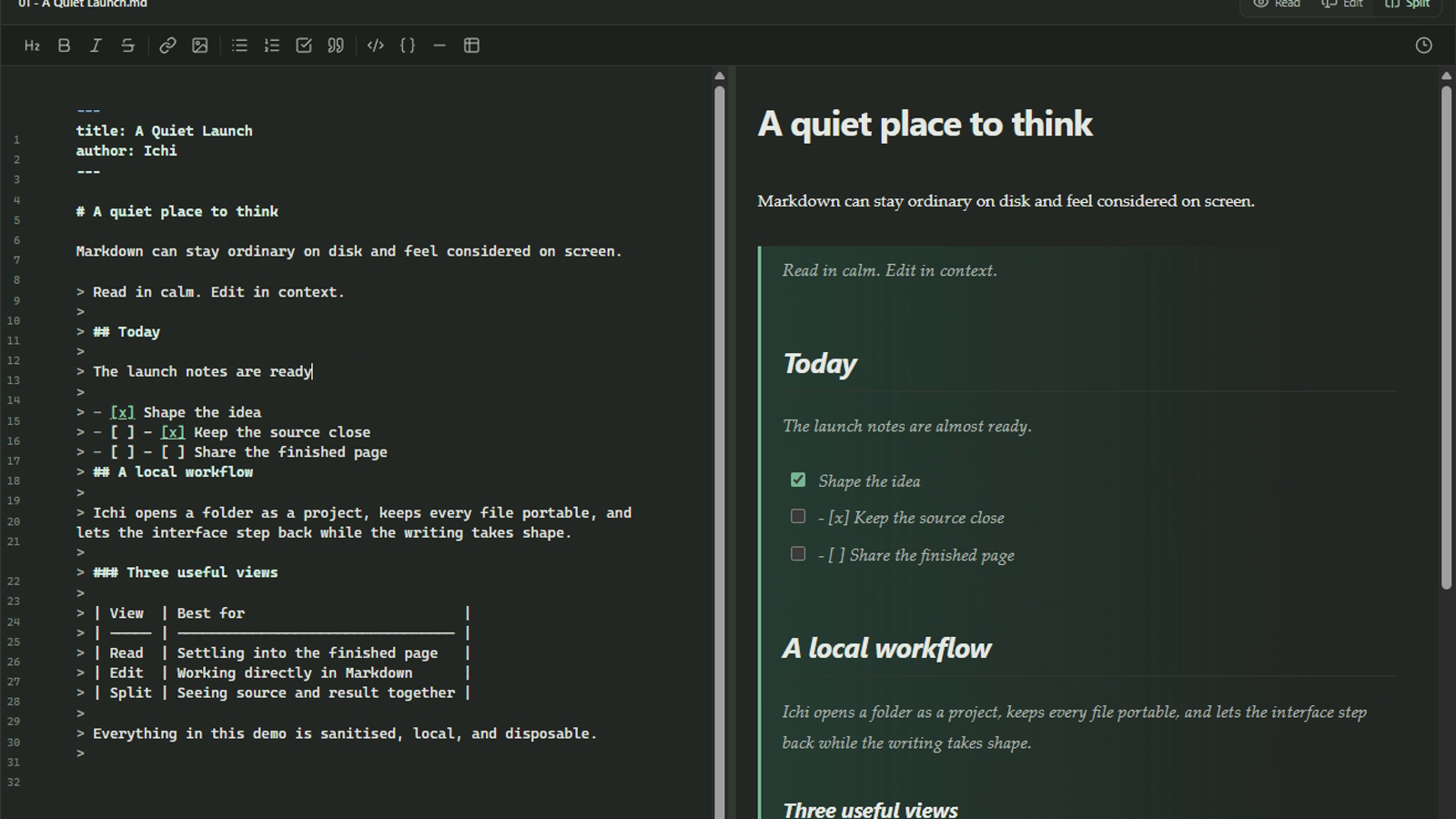
Task: Insert a horizontal rule
Action: (x=440, y=45)
